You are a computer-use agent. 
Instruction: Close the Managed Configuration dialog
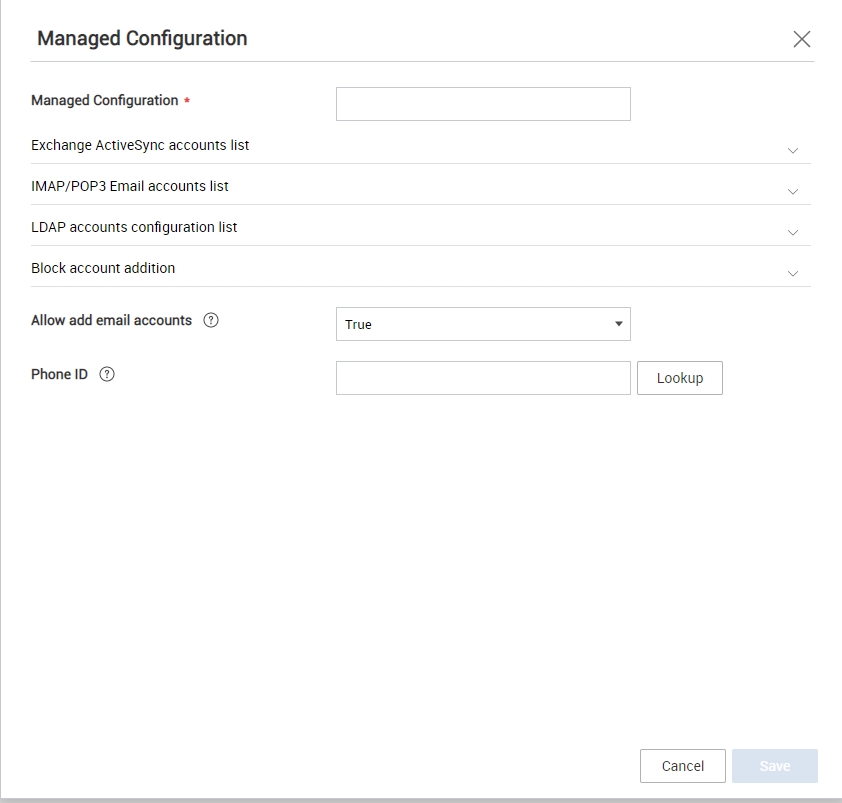(801, 39)
